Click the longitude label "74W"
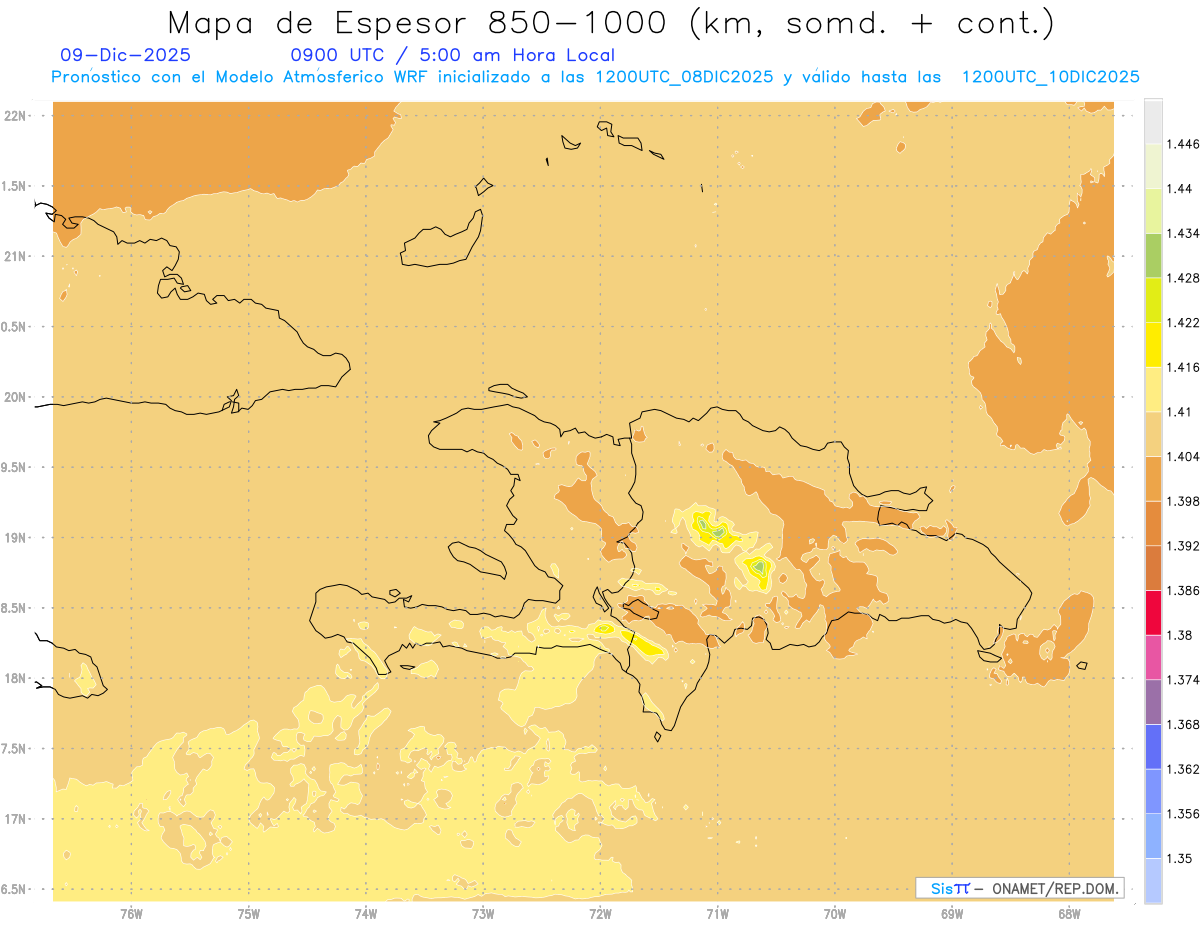Image resolution: width=1200 pixels, height=927 pixels. tap(366, 914)
